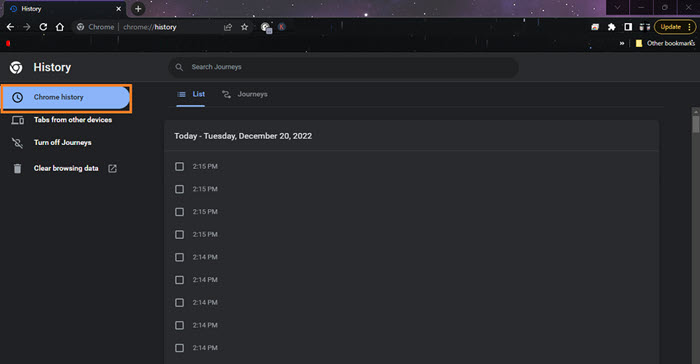The width and height of the screenshot is (700, 364).
Task: Check the first 2:14 PM history entry
Action: click(x=179, y=257)
